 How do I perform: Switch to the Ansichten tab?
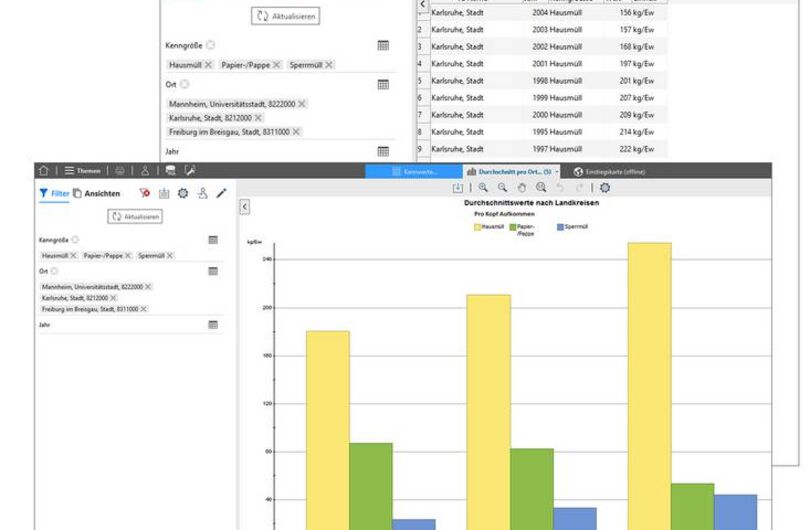(97, 193)
